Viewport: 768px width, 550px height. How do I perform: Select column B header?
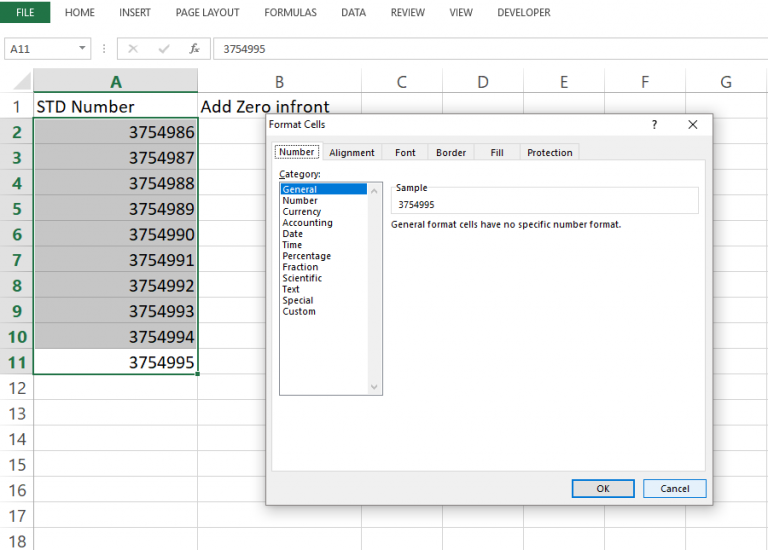[279, 81]
